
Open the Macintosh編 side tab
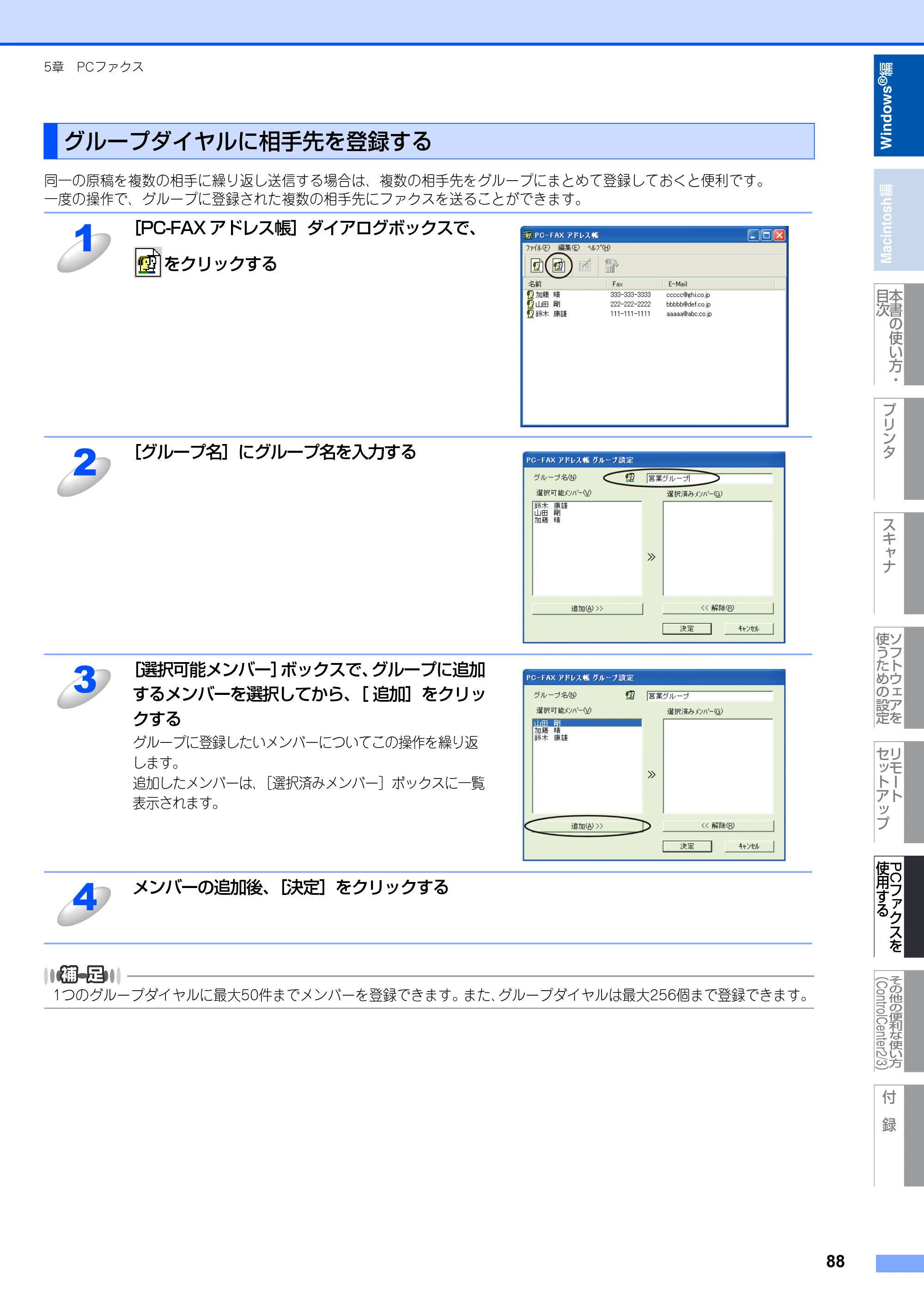tap(899, 220)
